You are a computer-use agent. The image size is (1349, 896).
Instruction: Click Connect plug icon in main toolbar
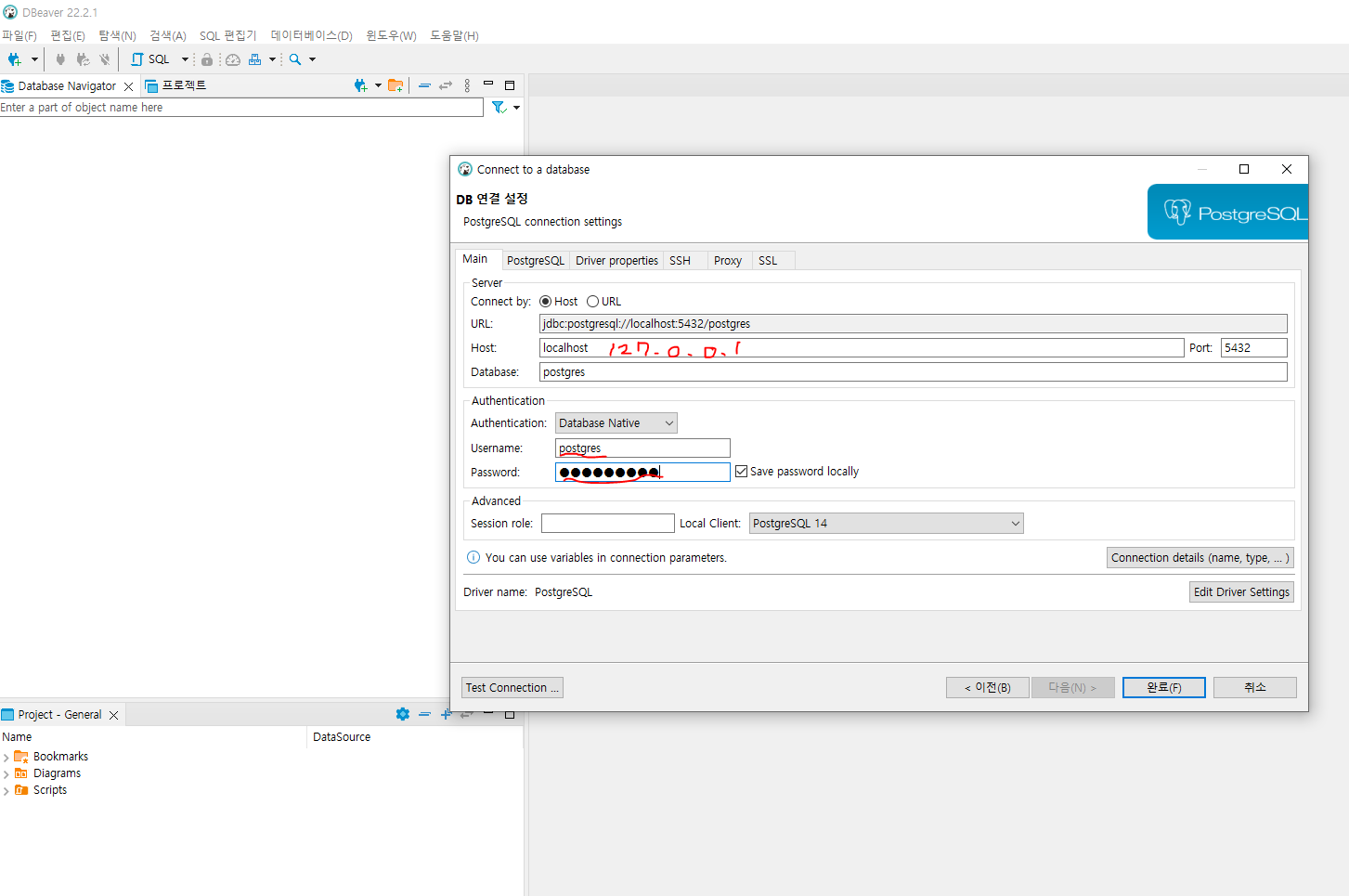(60, 59)
